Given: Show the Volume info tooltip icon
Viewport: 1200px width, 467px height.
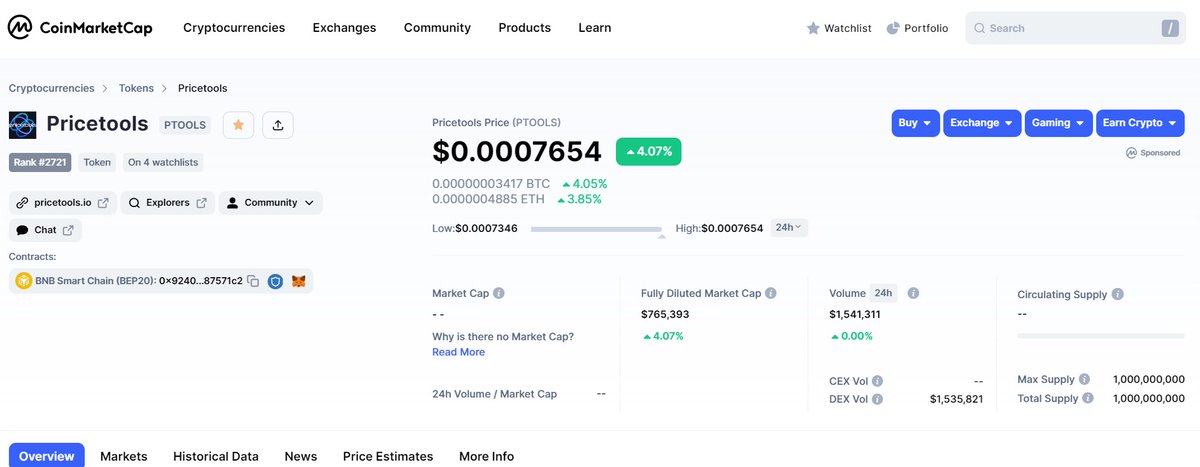Looking at the screenshot, I should [x=913, y=294].
